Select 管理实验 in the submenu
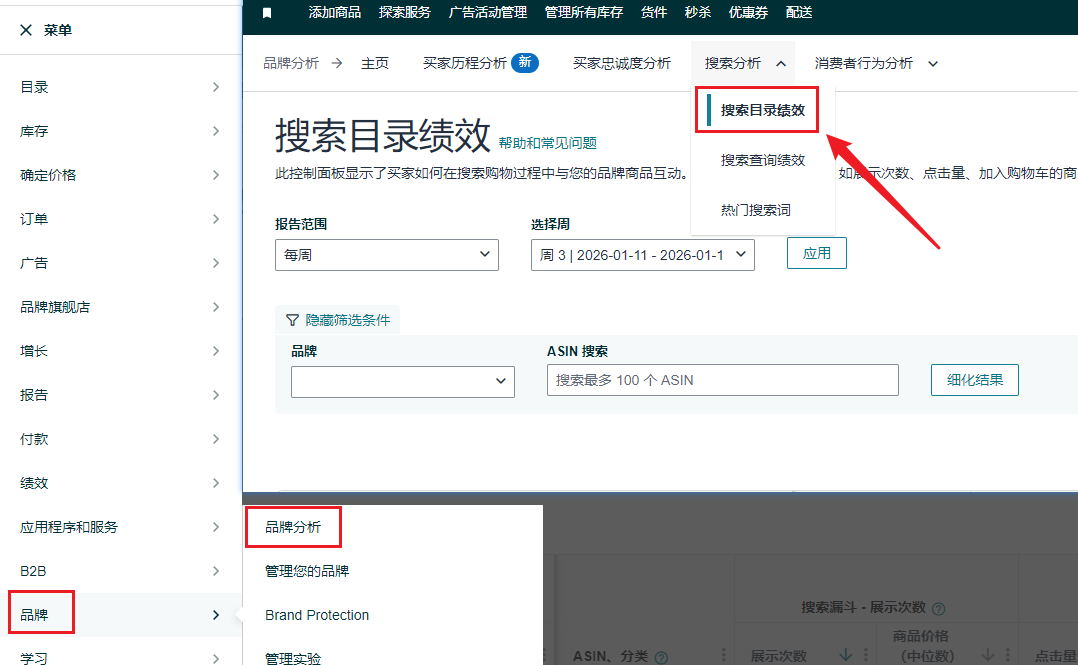 tap(293, 658)
